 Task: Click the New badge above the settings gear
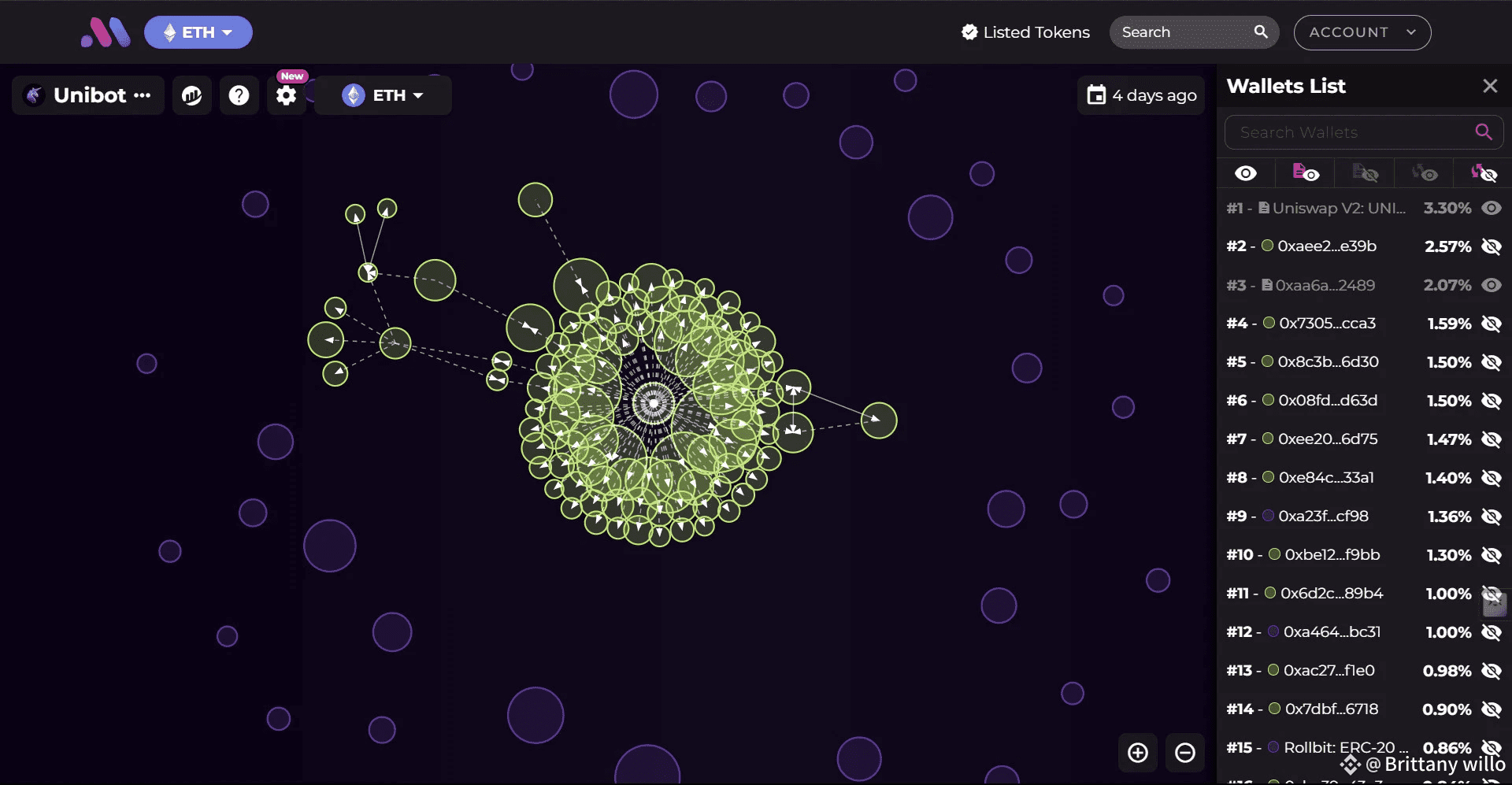[x=292, y=76]
